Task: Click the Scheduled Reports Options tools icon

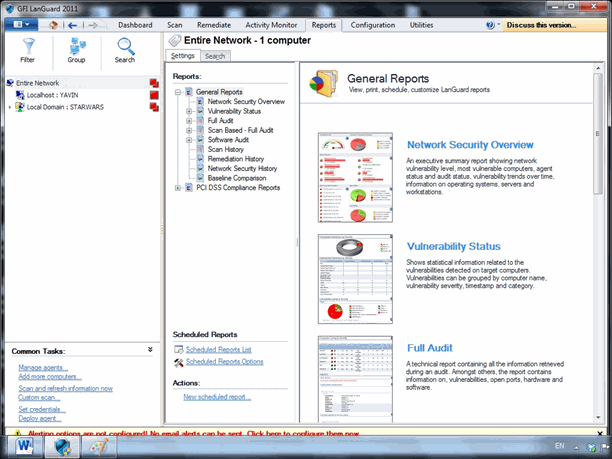Action: pyautogui.click(x=179, y=363)
